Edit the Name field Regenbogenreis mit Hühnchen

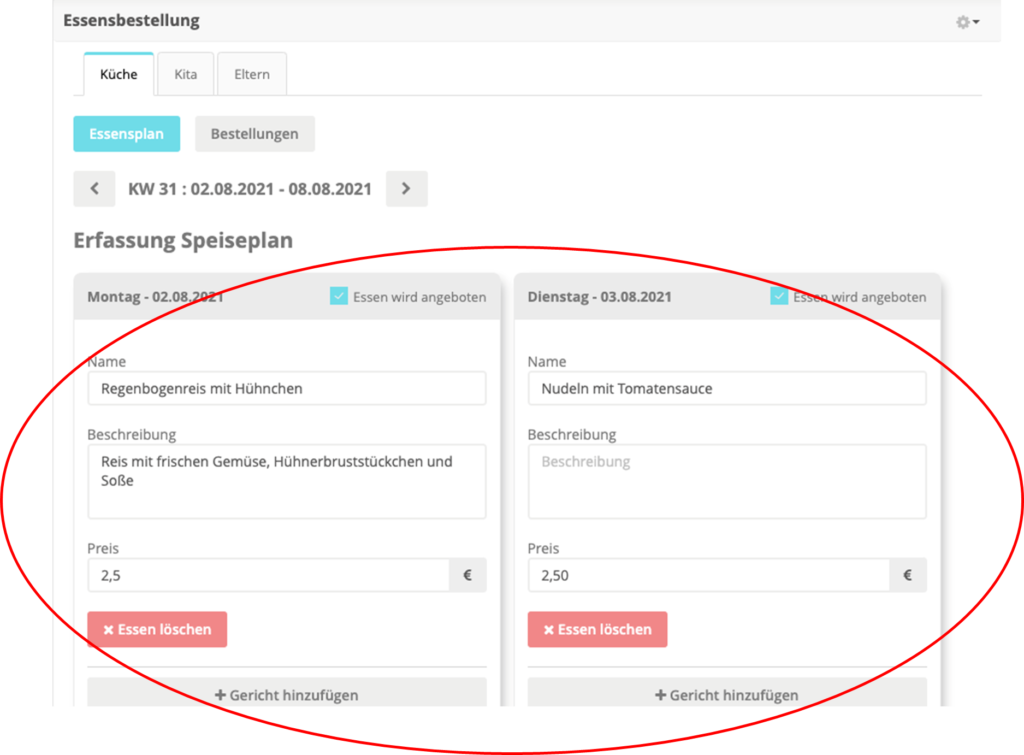point(287,389)
